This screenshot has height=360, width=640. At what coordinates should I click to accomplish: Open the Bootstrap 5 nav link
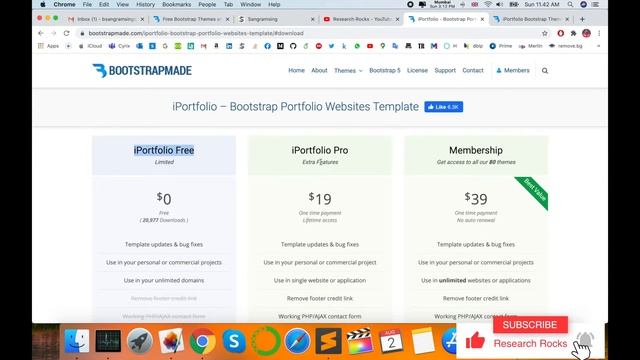(x=385, y=71)
